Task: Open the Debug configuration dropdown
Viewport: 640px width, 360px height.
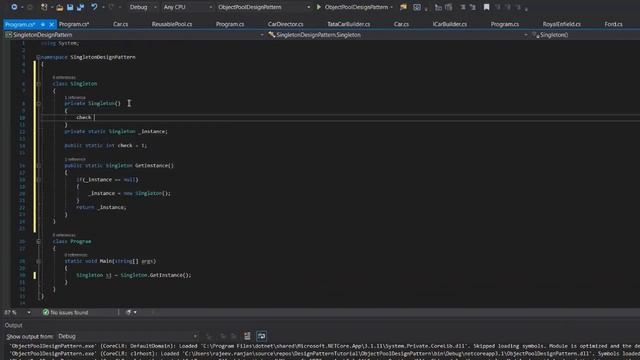Action: [x=143, y=7]
